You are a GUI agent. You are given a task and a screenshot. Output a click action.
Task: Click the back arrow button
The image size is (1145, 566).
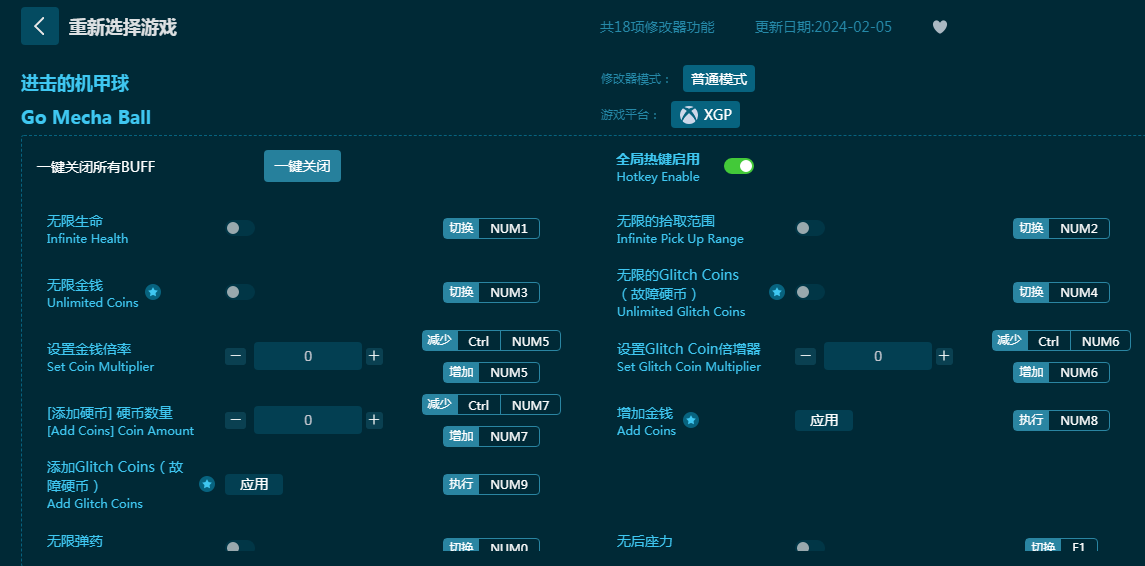40,27
